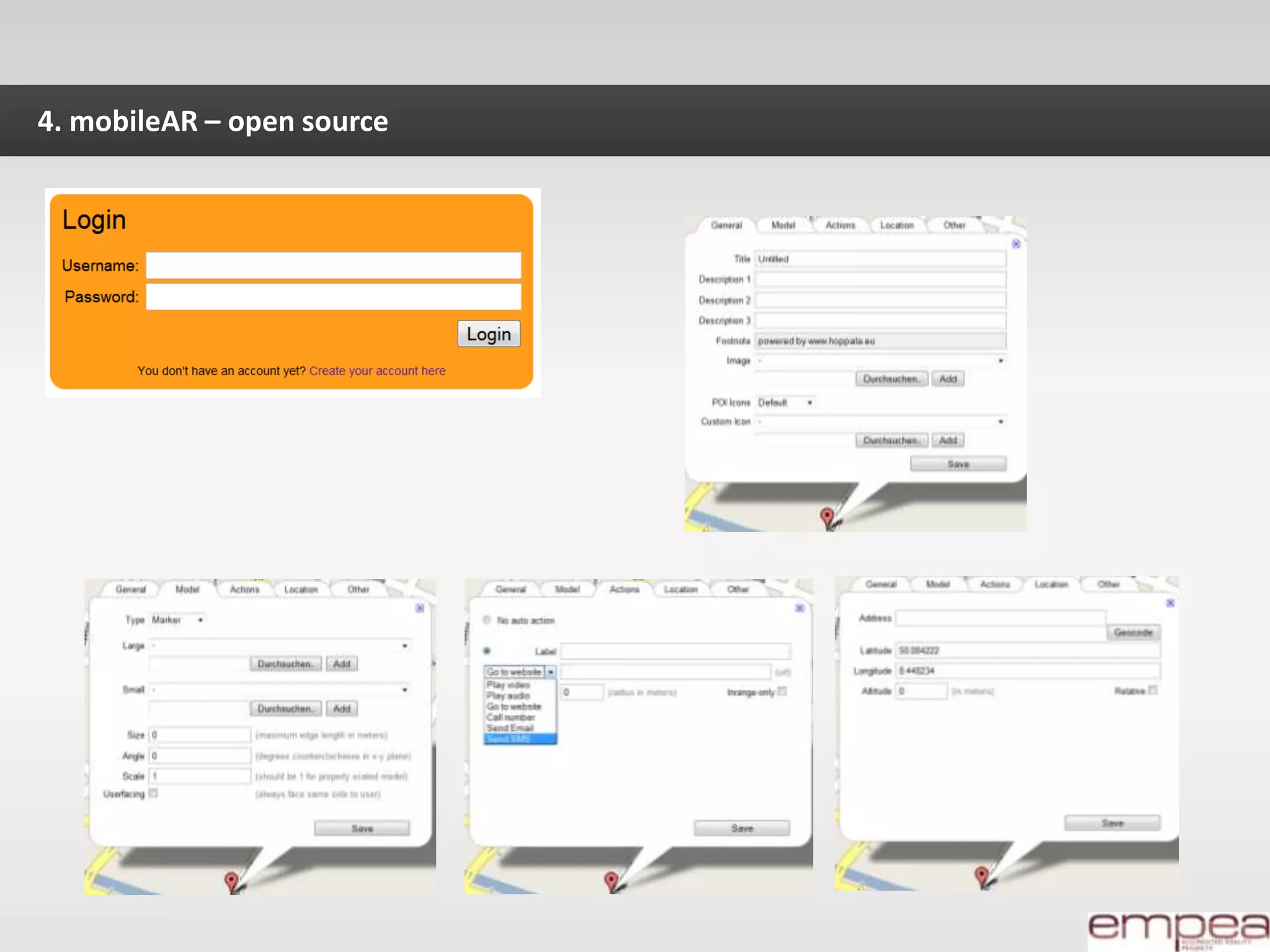Toggle the Relative altitude checkbox
1270x952 pixels.
click(1152, 690)
